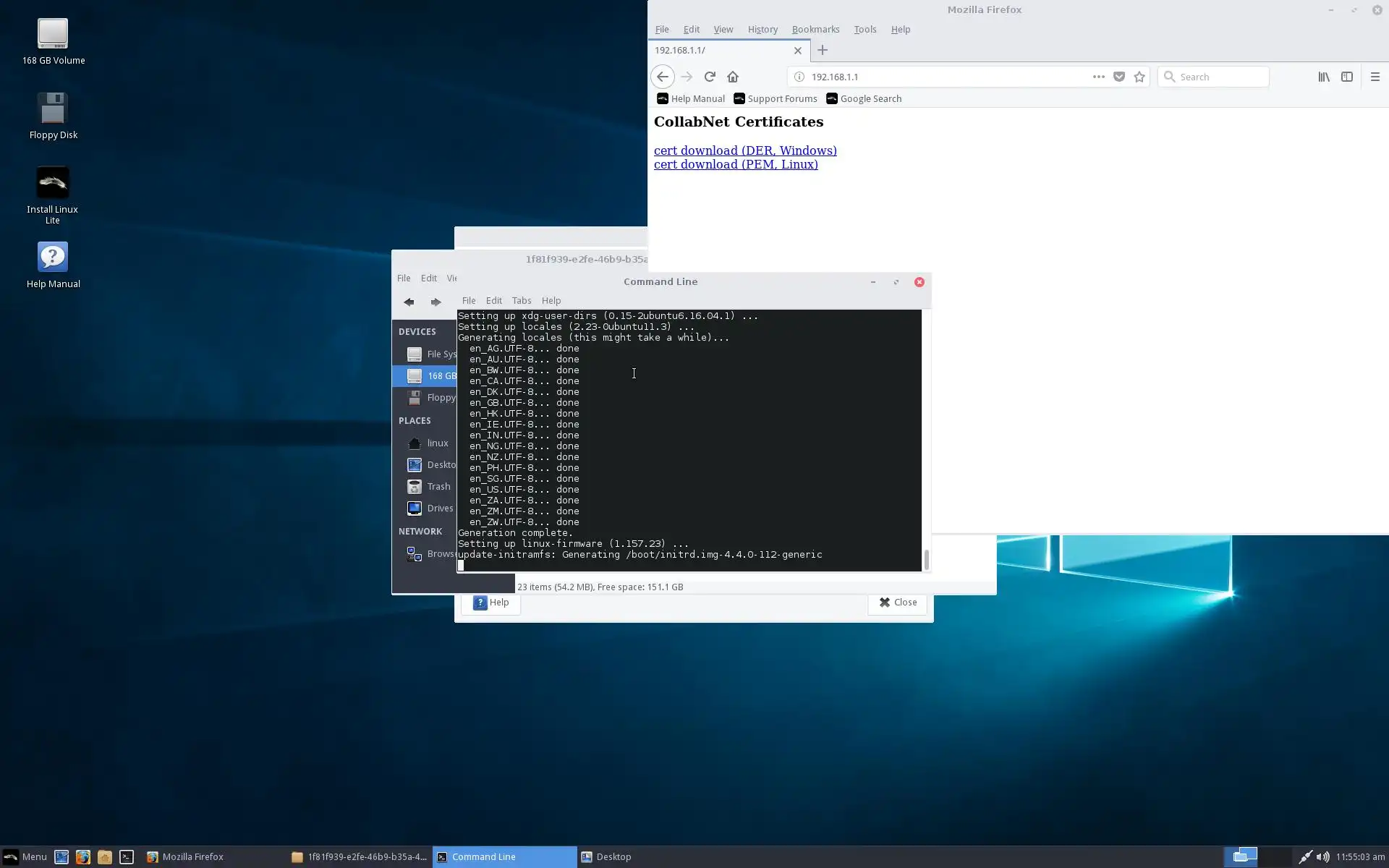The width and height of the screenshot is (1389, 868).
Task: Click the Close button in dialog
Action: (x=897, y=603)
